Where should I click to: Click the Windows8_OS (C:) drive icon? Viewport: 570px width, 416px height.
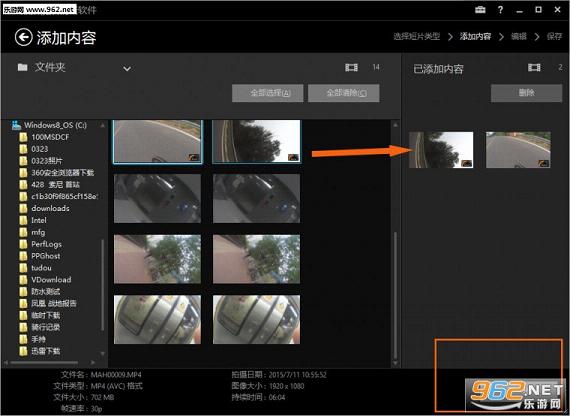(16, 125)
